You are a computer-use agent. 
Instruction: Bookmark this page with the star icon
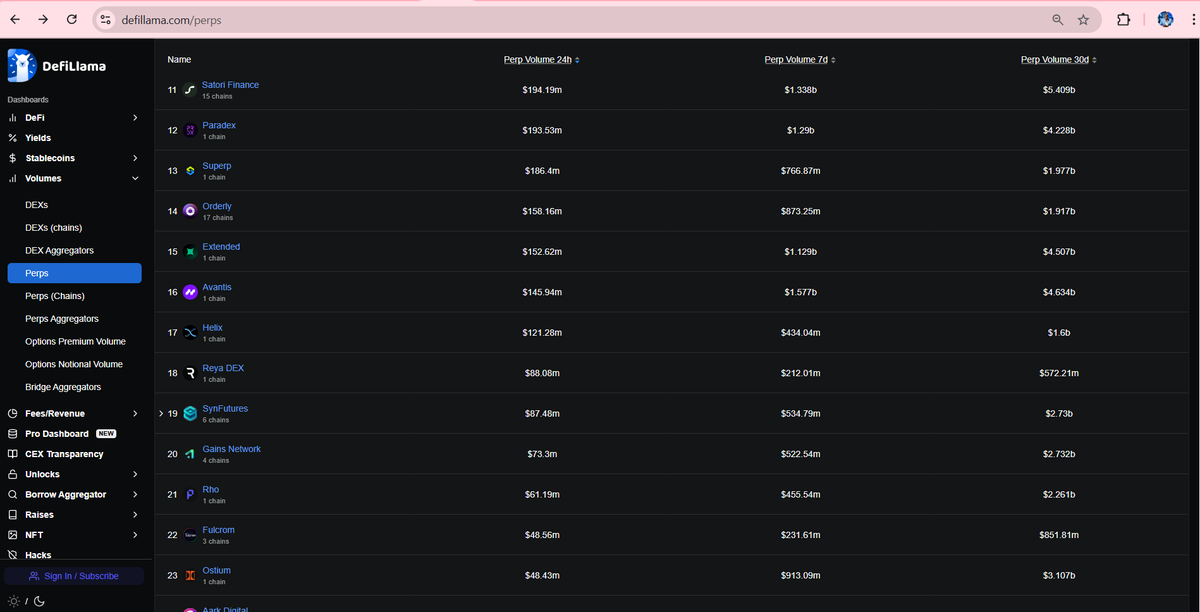coord(1083,19)
